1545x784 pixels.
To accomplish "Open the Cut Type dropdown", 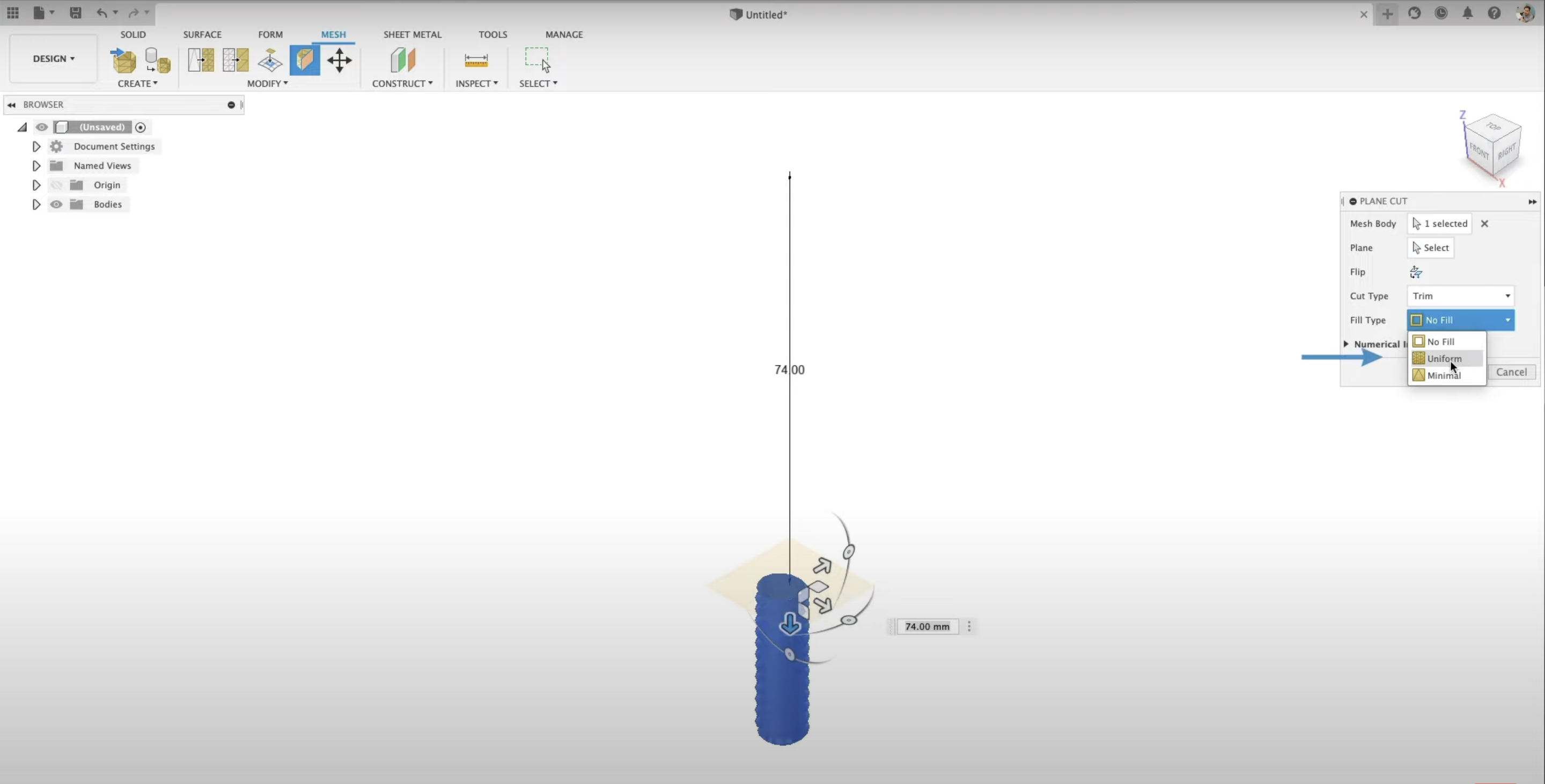I will (1460, 296).
